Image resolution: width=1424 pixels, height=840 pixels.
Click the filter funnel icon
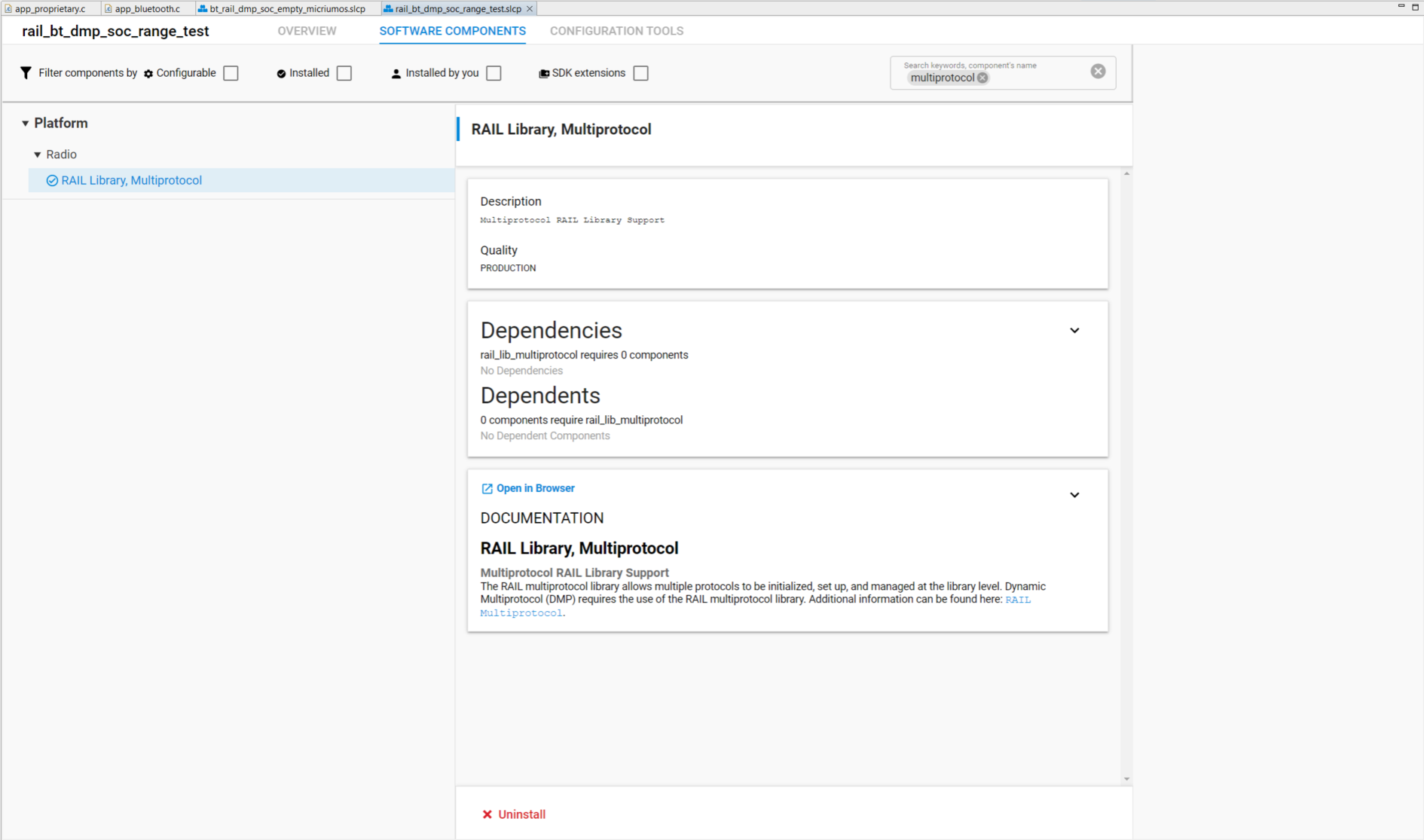click(26, 73)
